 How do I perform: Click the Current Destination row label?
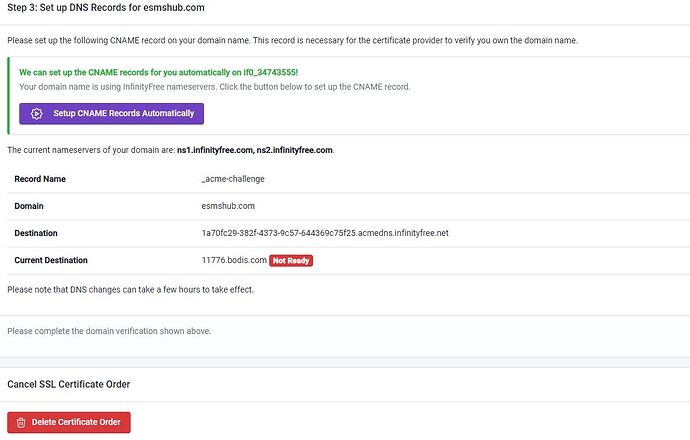51,260
